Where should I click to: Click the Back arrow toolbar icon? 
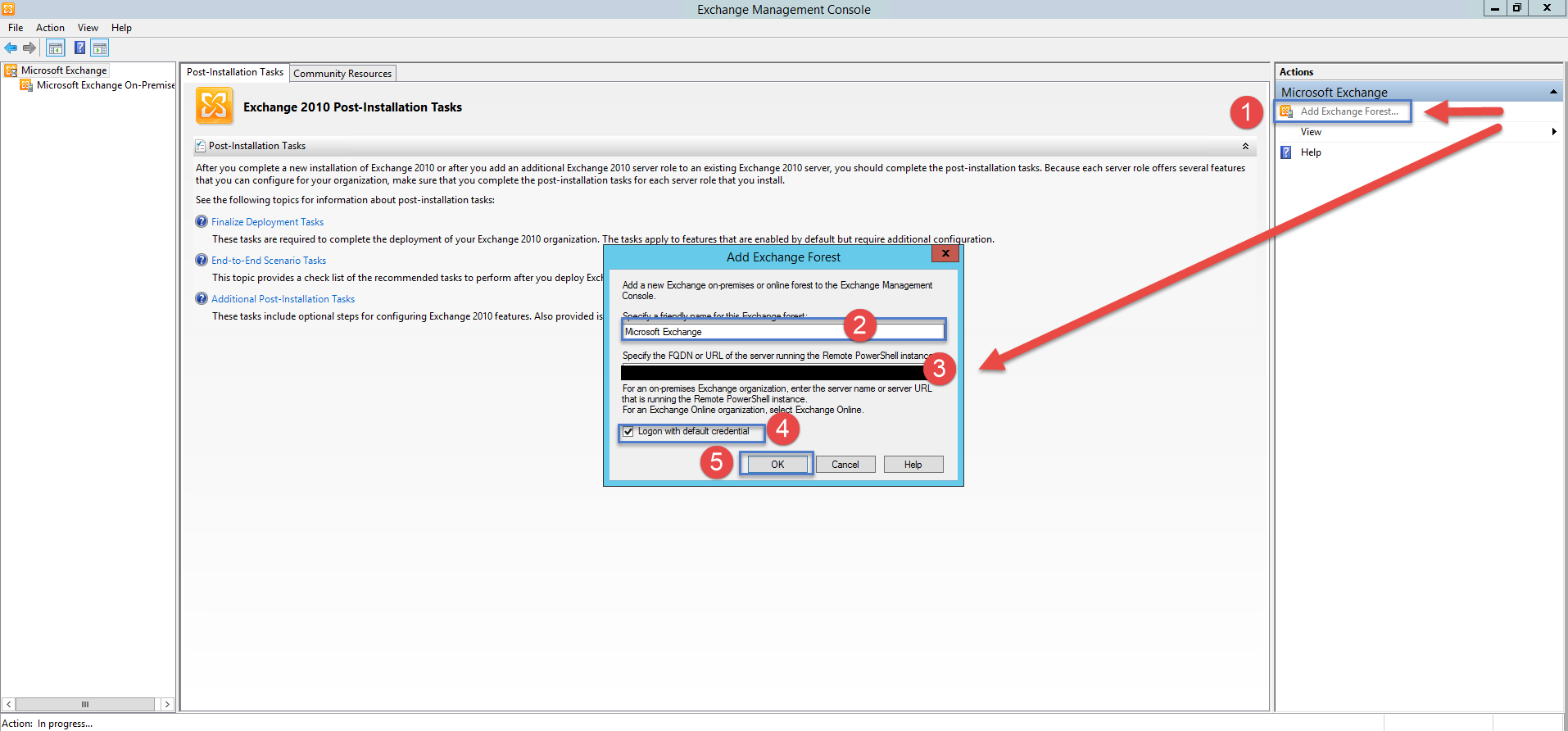[x=11, y=48]
